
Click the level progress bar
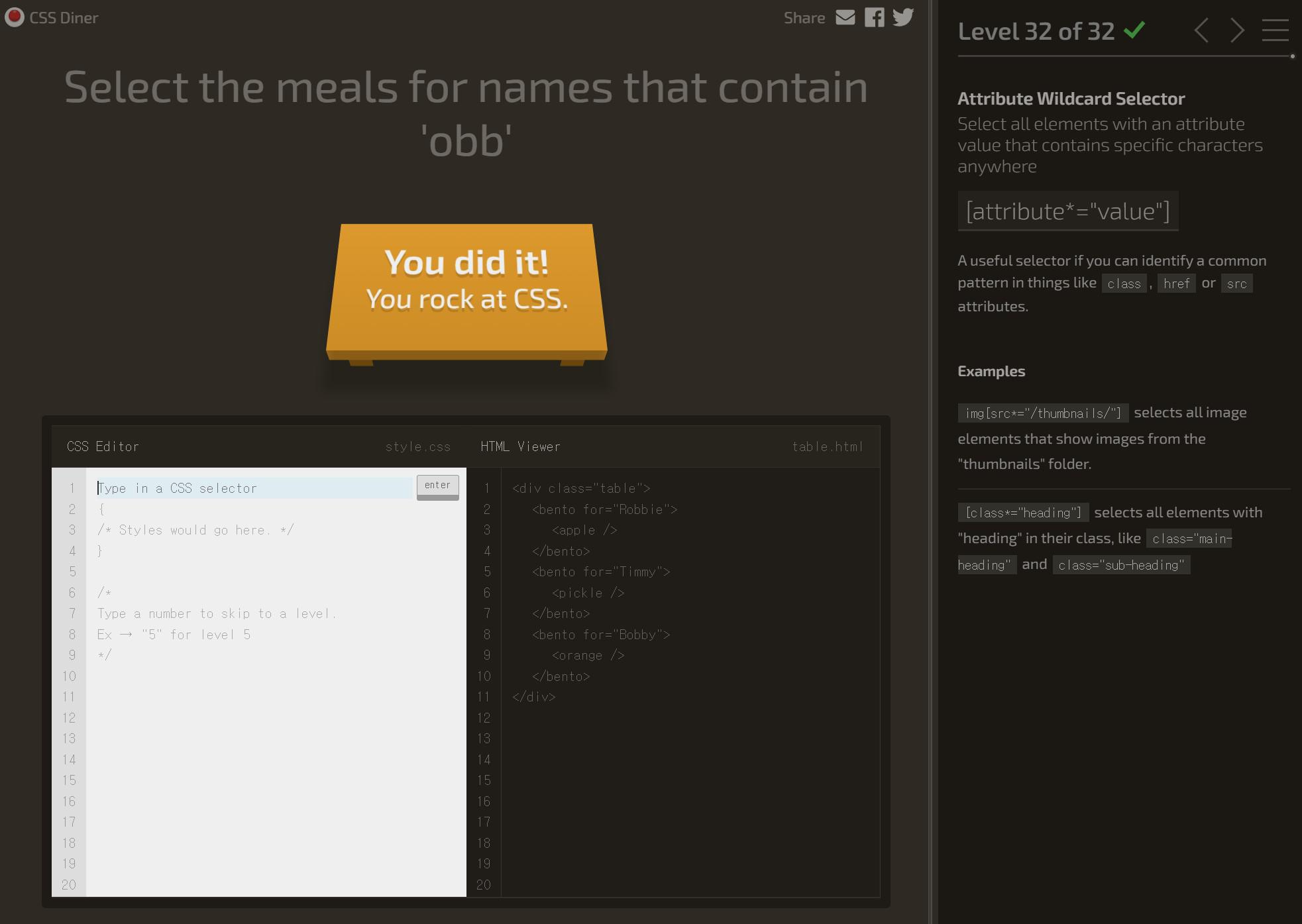(x=1124, y=56)
